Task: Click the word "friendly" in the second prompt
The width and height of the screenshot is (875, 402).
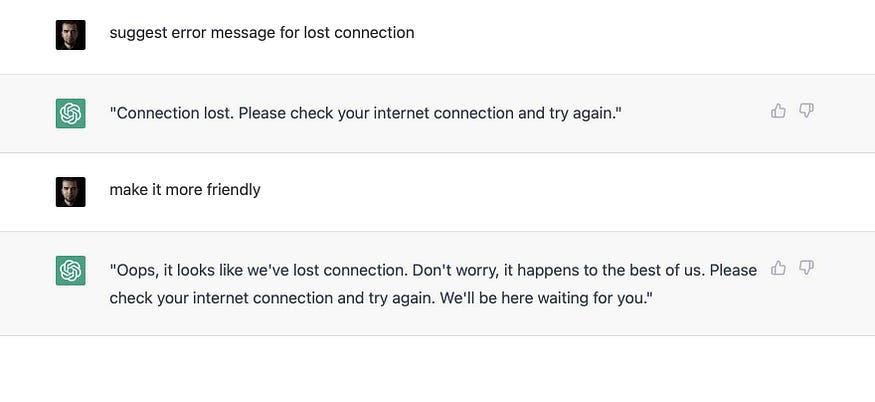Action: point(233,190)
